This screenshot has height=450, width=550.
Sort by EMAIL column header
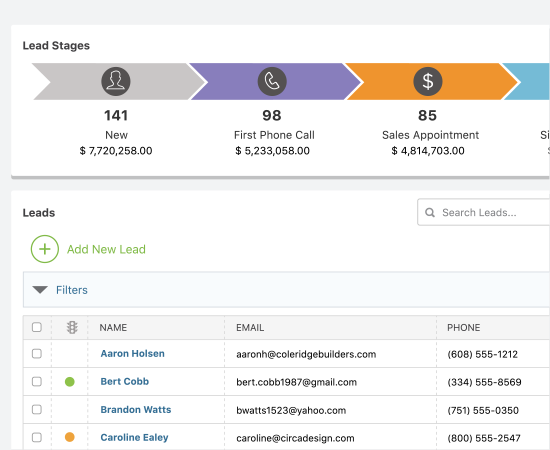250,328
